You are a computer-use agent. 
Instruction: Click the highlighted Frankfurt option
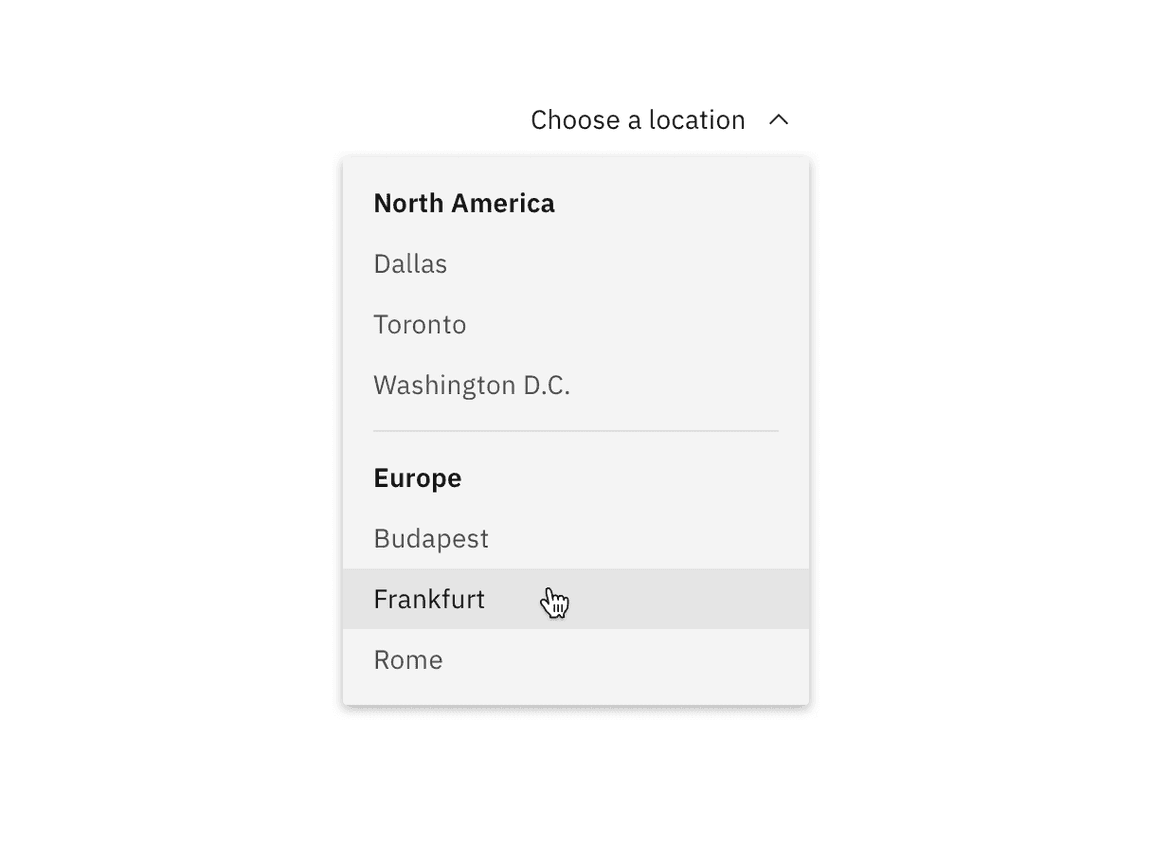429,599
